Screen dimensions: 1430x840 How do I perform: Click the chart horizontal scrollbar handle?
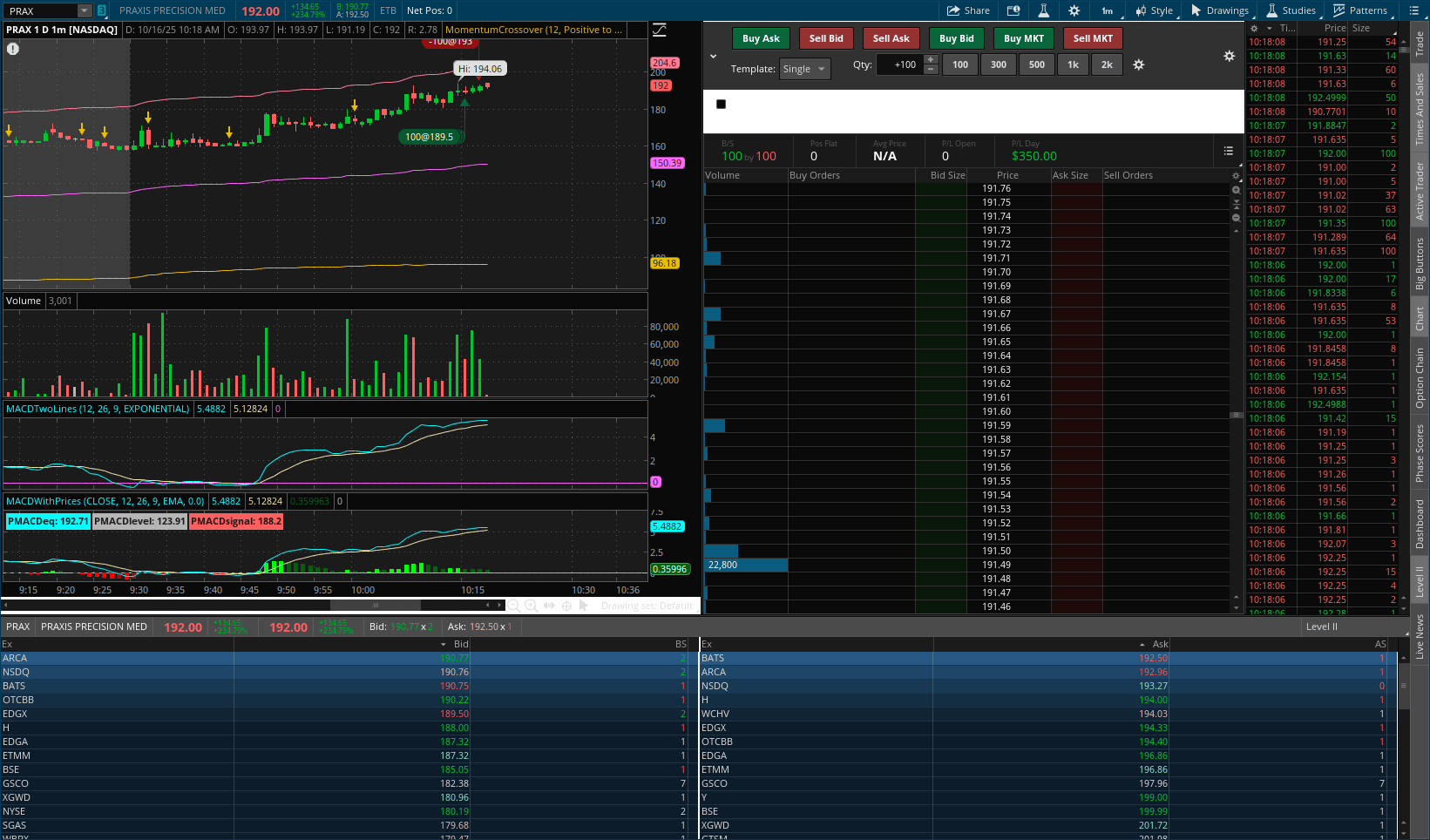point(376,605)
